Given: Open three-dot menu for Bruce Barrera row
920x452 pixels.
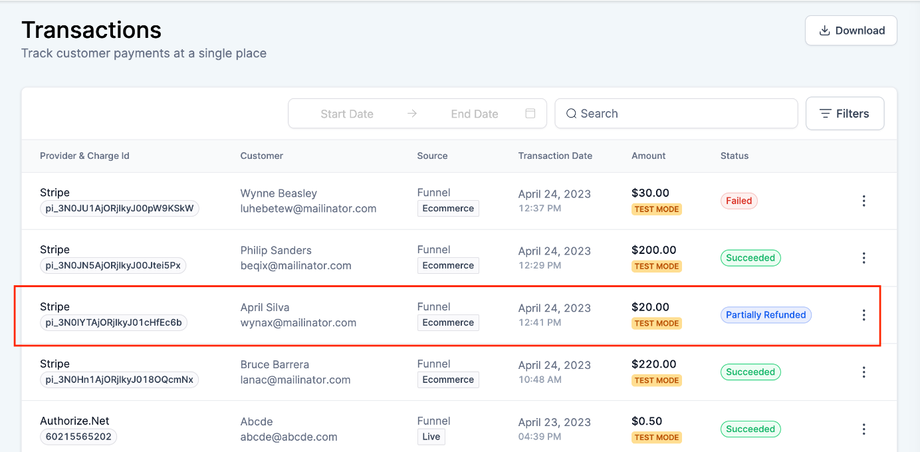Looking at the screenshot, I should [864, 372].
